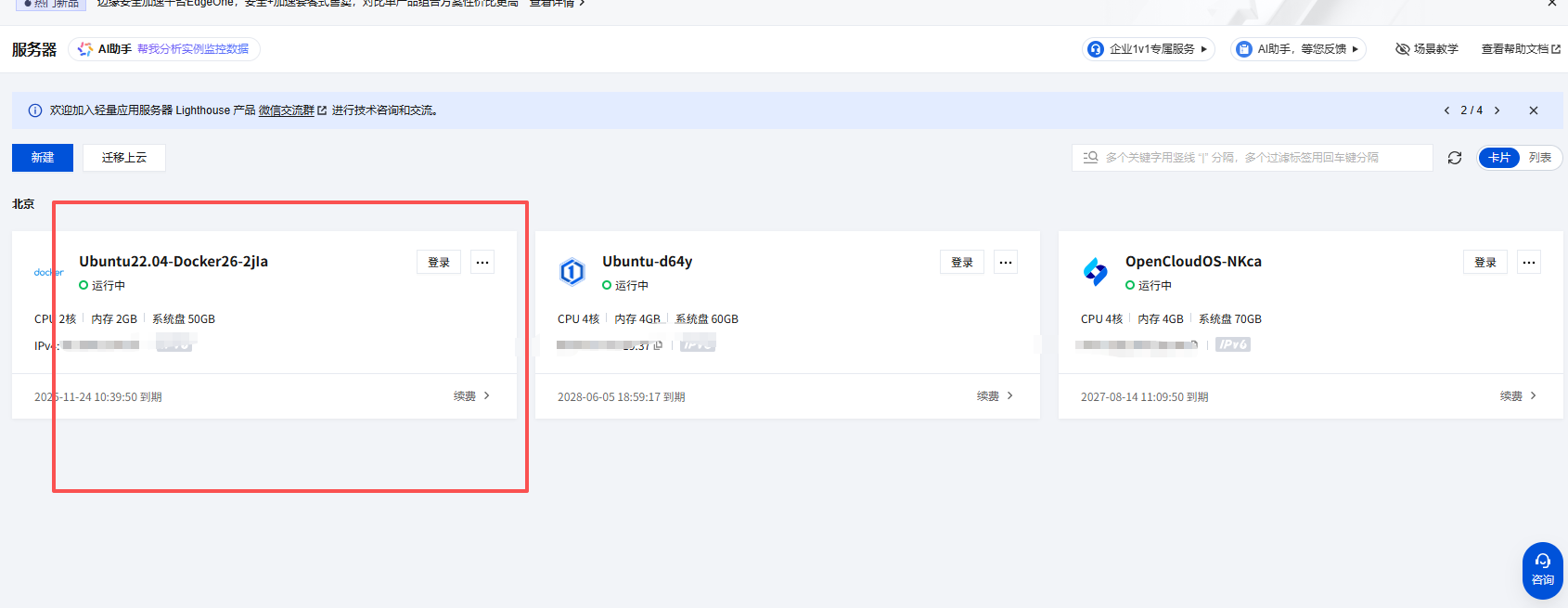1568x608 pixels.
Task: Focus the keyword search input field
Action: 1253,158
